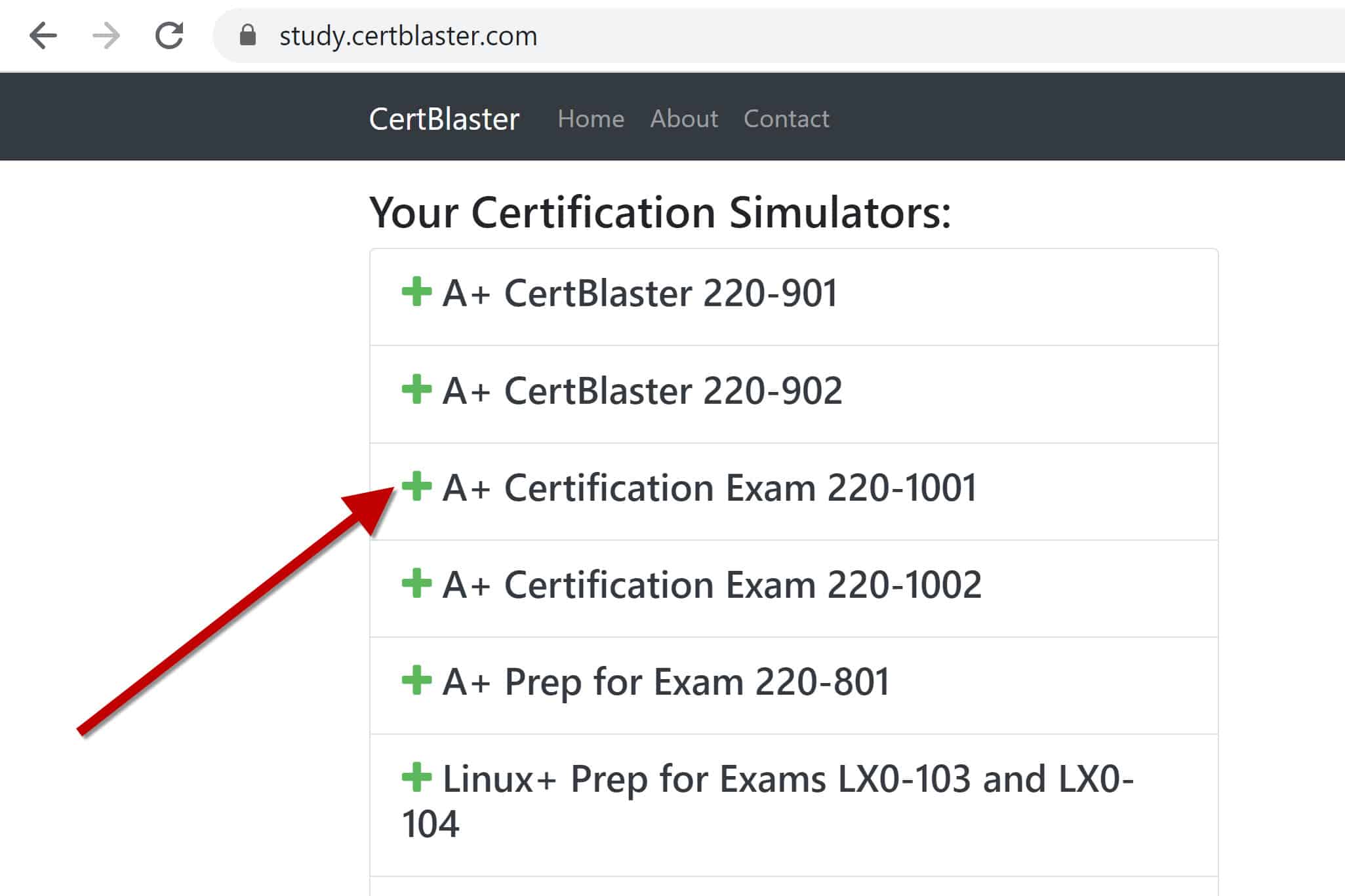The height and width of the screenshot is (896, 1345).
Task: Select the A+ CertBlaster 220-902 title text
Action: click(643, 391)
